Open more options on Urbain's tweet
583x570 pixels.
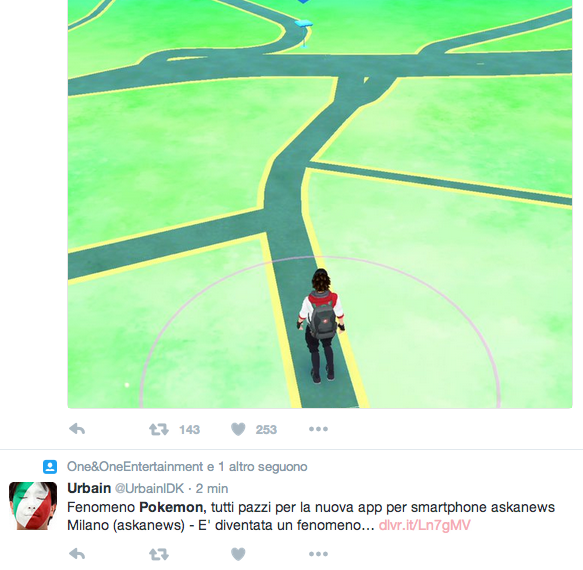(318, 554)
